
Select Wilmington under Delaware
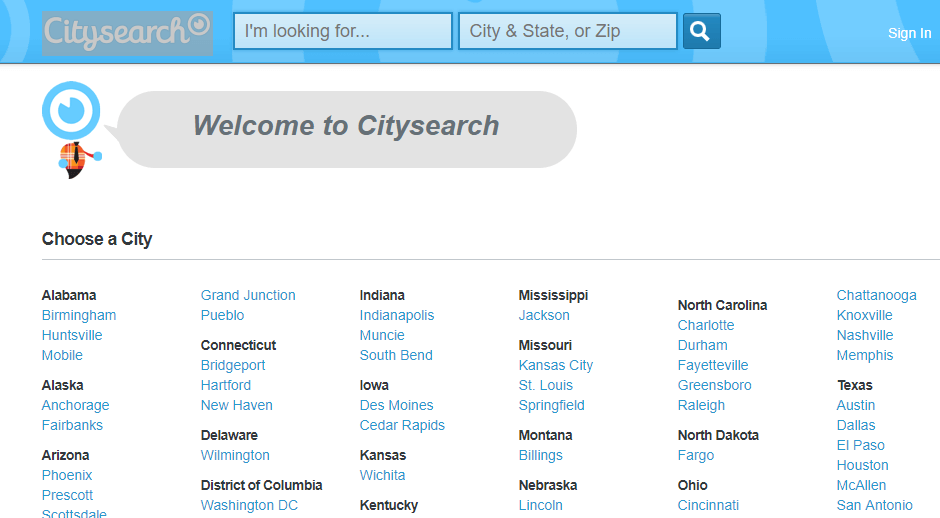235,456
